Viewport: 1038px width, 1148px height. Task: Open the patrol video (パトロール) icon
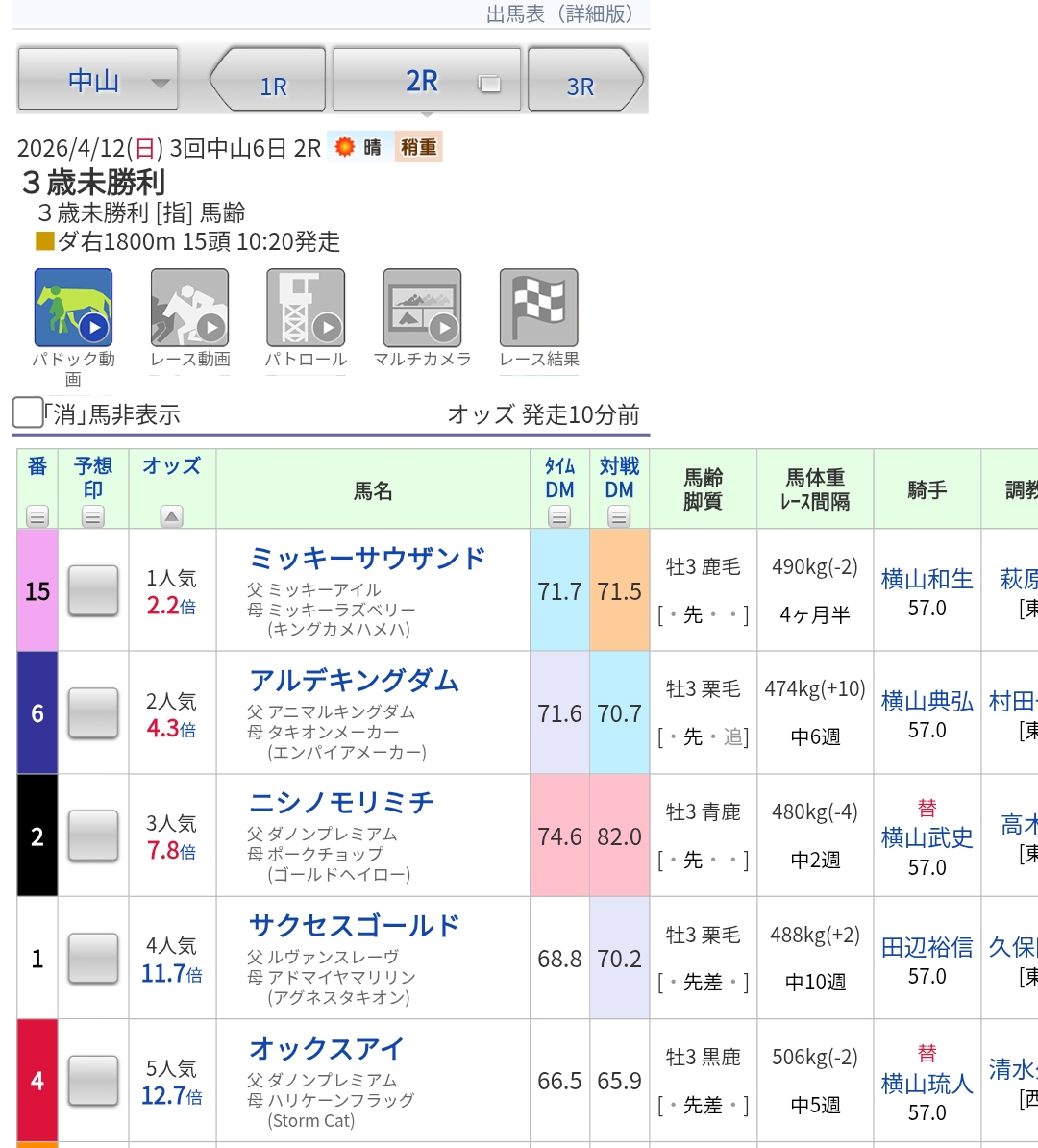pyautogui.click(x=306, y=308)
